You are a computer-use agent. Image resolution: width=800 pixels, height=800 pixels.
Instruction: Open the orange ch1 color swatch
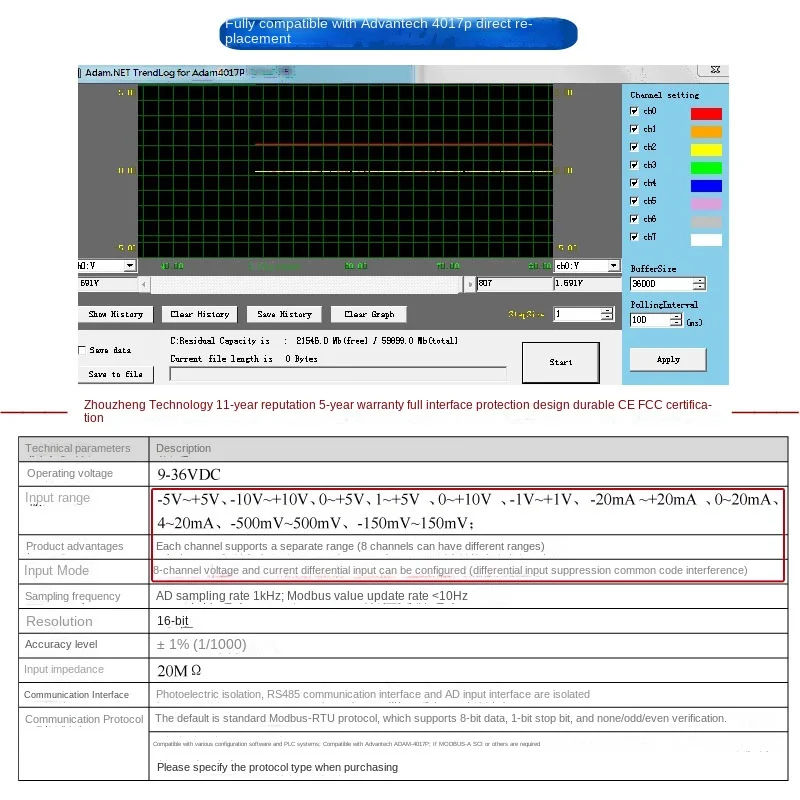click(706, 132)
